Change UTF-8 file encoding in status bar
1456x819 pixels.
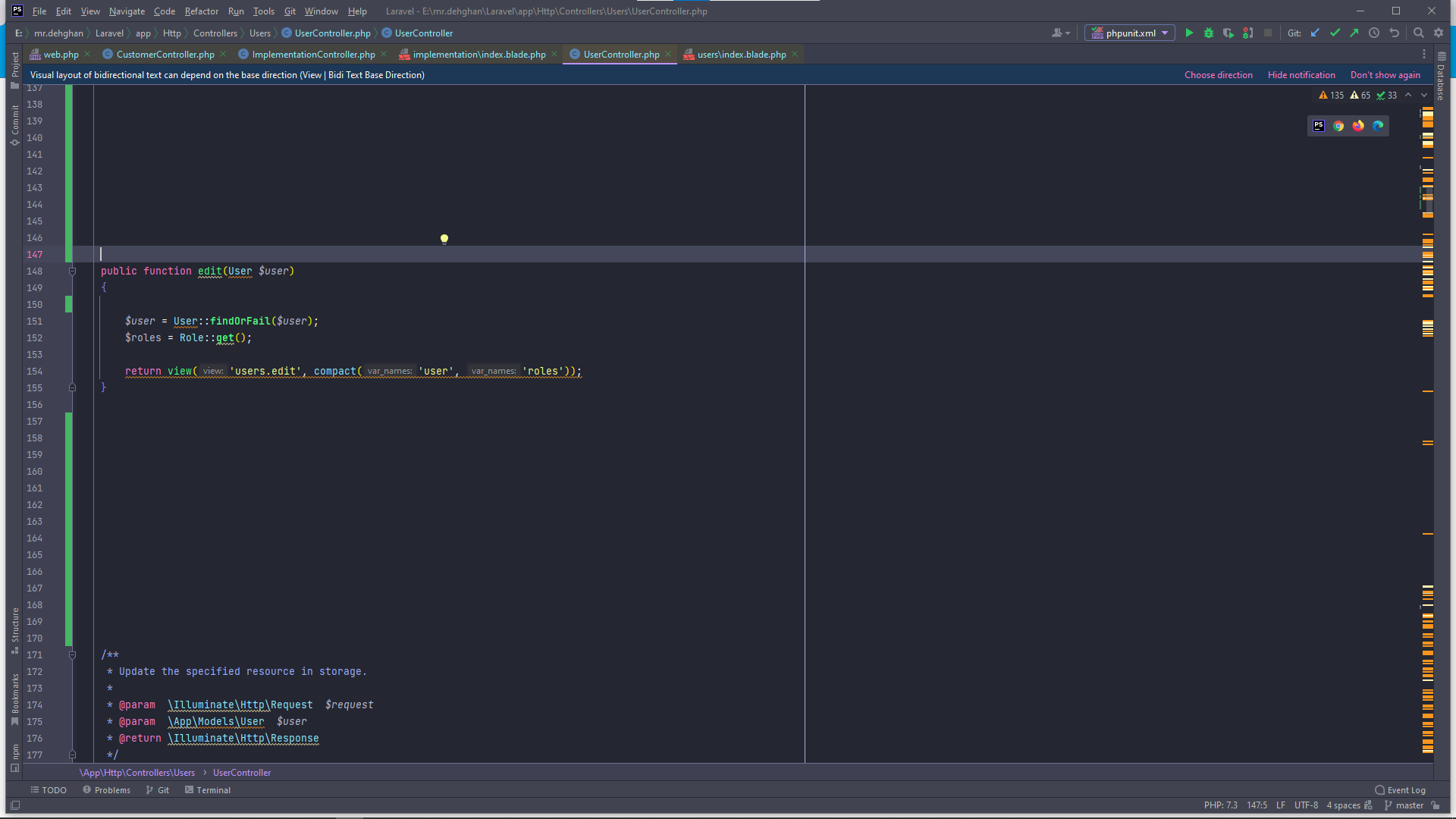coord(1306,806)
